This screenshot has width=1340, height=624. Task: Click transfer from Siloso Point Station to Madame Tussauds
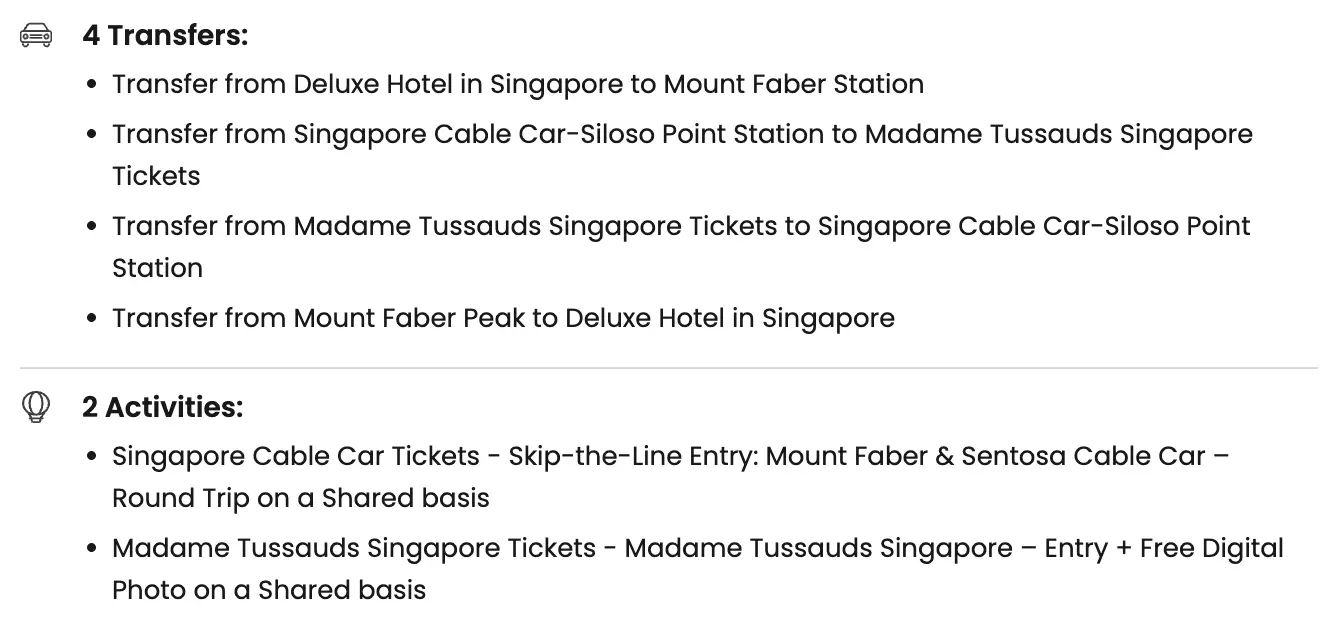coord(682,135)
